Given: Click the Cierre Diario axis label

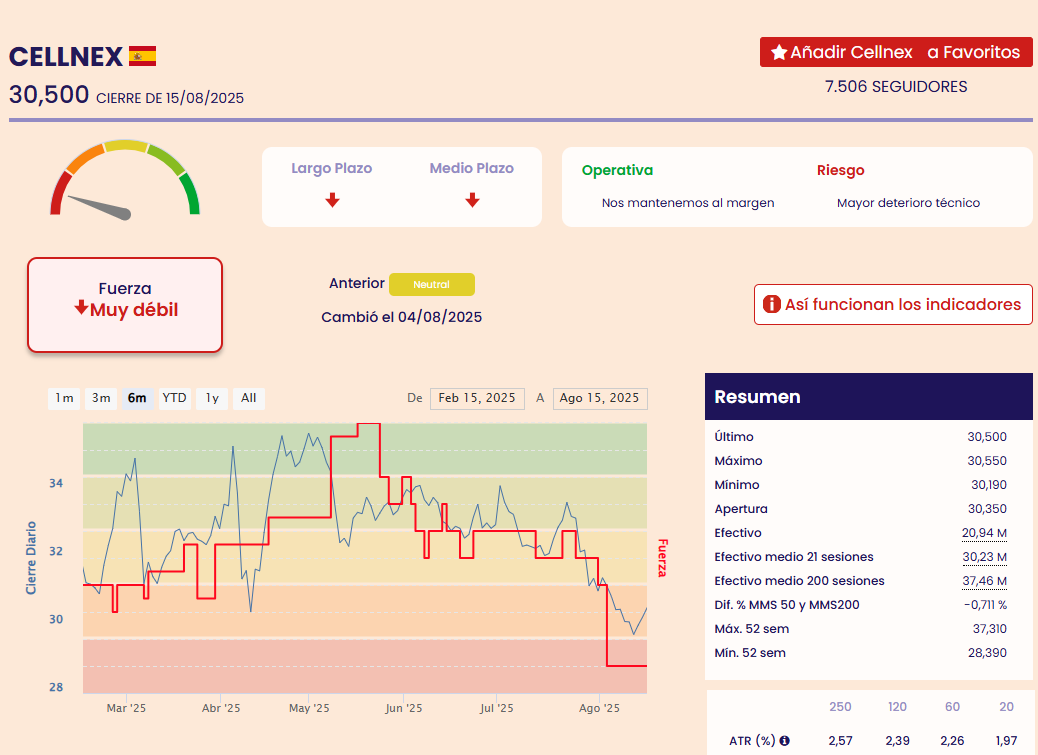Looking at the screenshot, I should pos(31,558).
